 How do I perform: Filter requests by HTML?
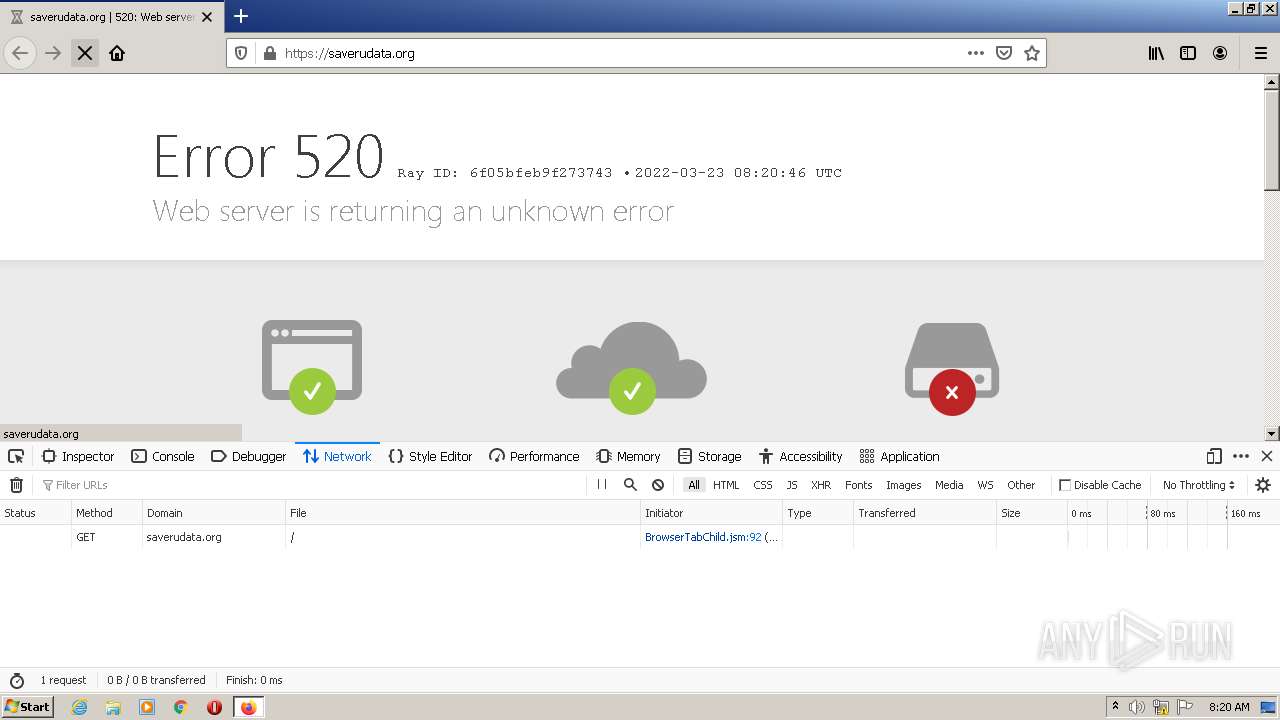(726, 485)
